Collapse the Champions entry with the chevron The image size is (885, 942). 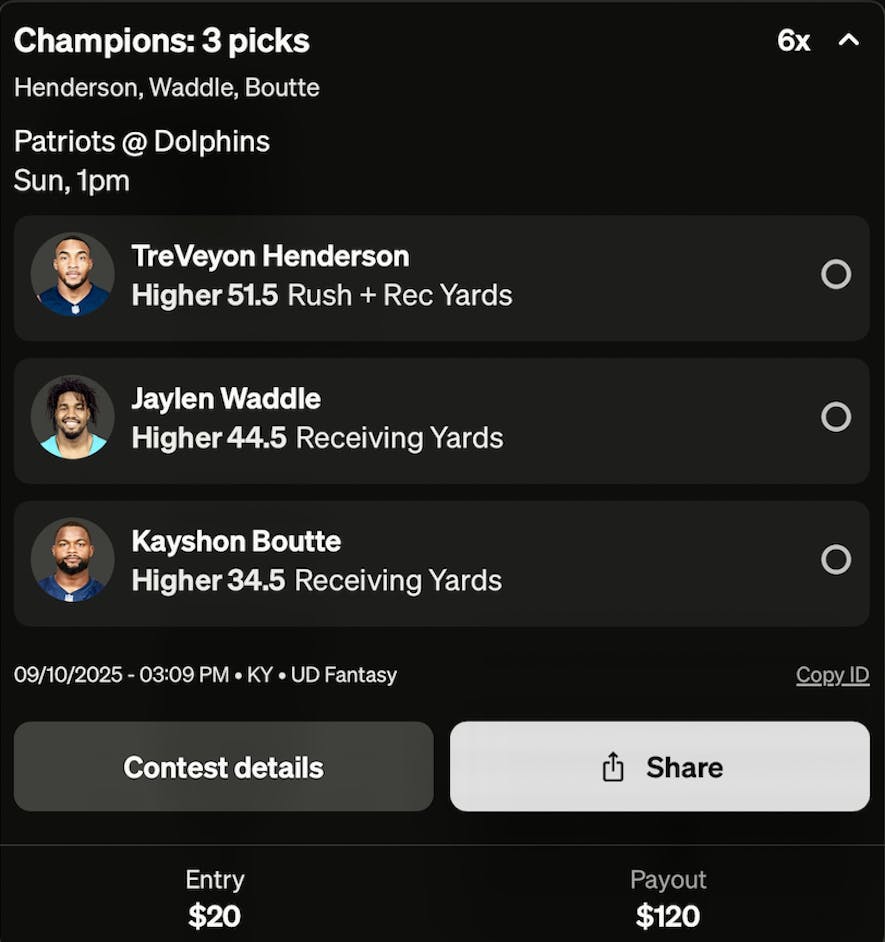[x=848, y=40]
